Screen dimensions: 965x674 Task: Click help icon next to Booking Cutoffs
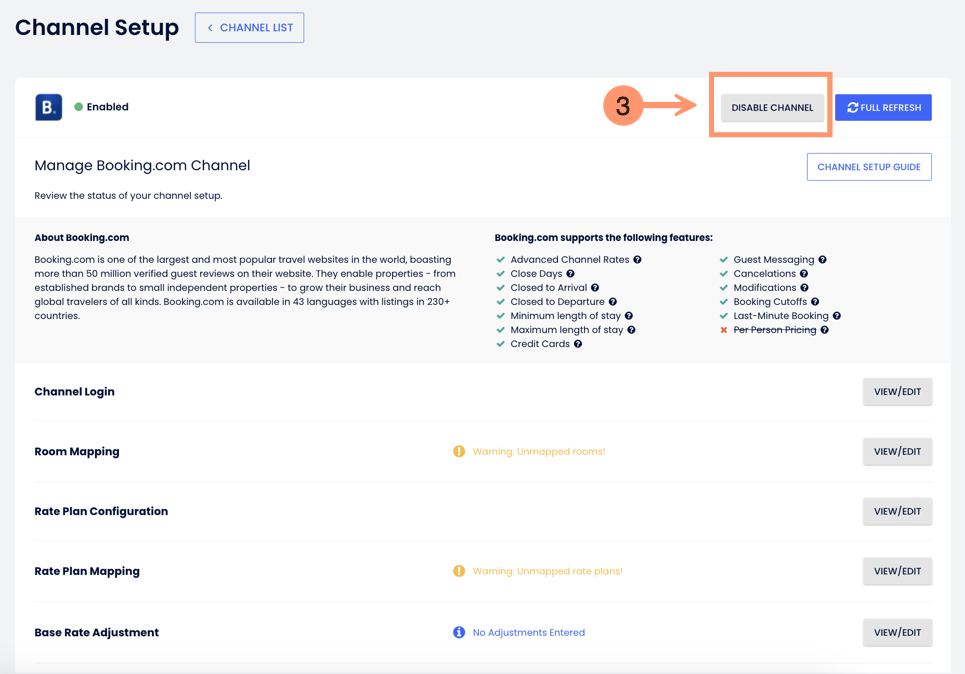[x=815, y=302]
